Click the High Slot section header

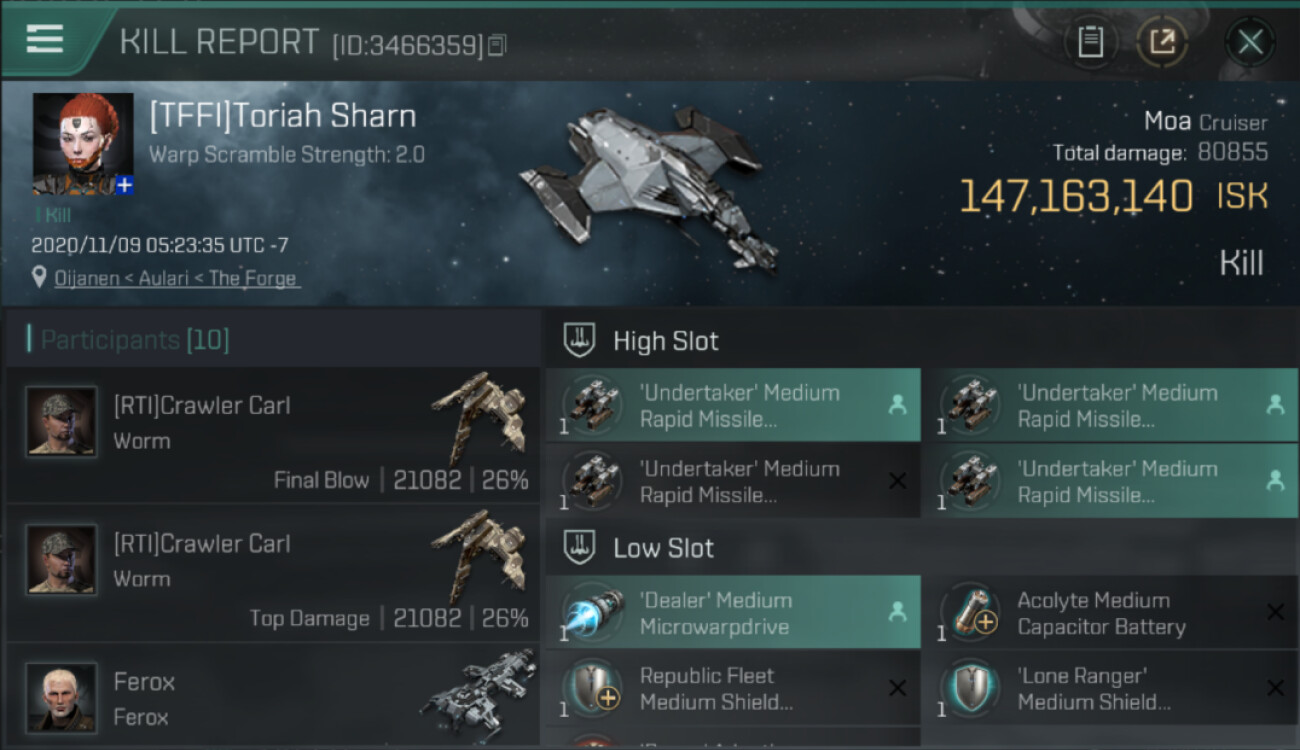point(665,341)
